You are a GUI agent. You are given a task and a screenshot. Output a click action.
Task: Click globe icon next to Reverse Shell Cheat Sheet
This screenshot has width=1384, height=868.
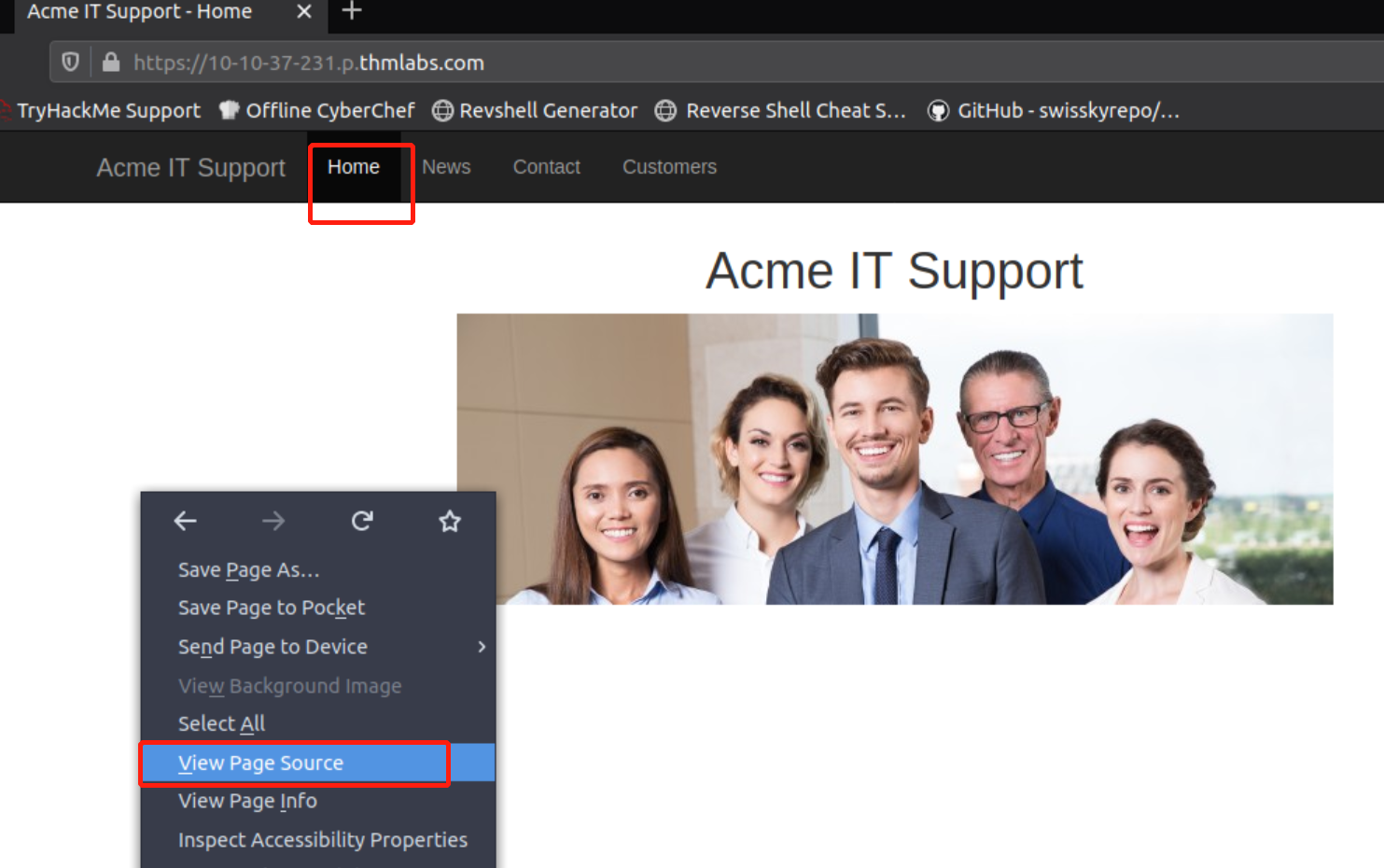(666, 110)
